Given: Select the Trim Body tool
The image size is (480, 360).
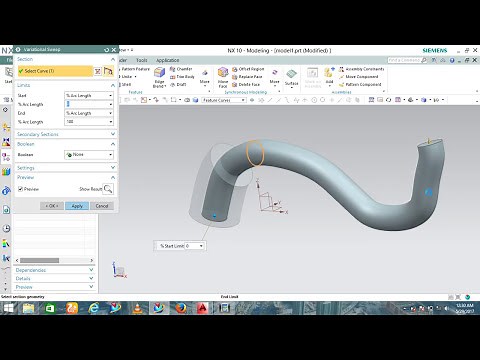Looking at the screenshot, I should tap(182, 77).
